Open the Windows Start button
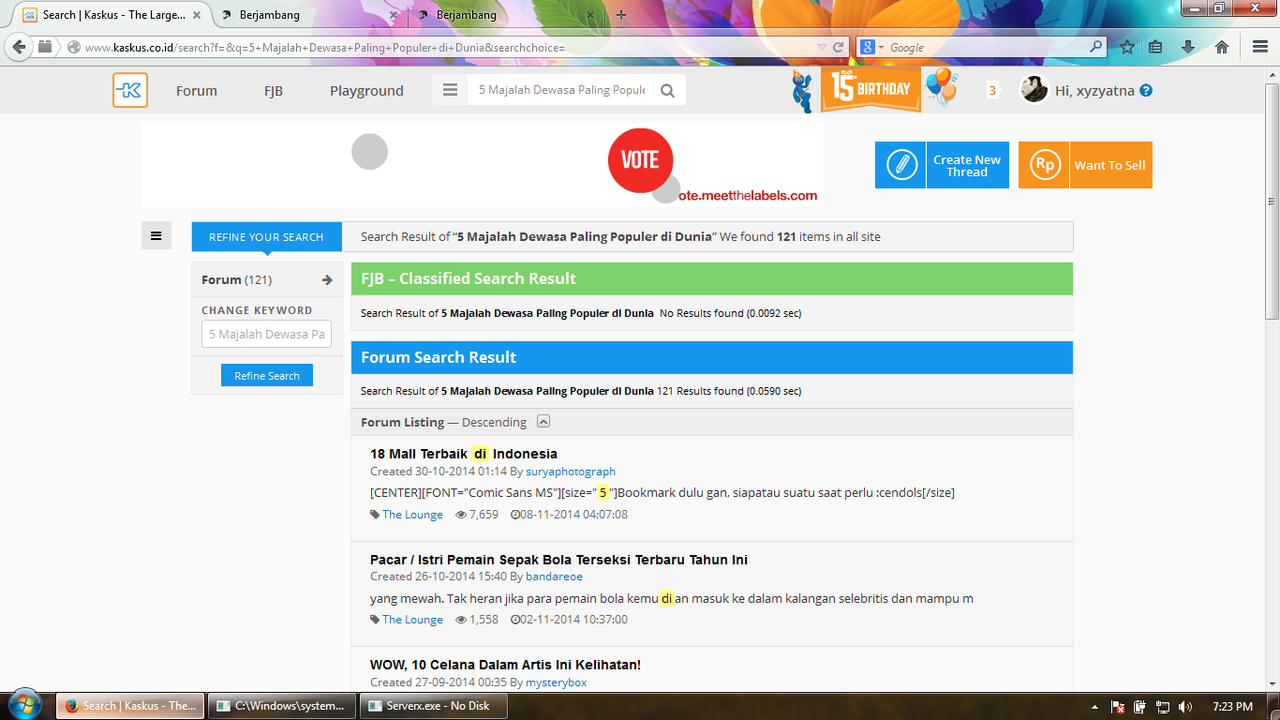Screen dimensions: 1280x720 coord(23,705)
